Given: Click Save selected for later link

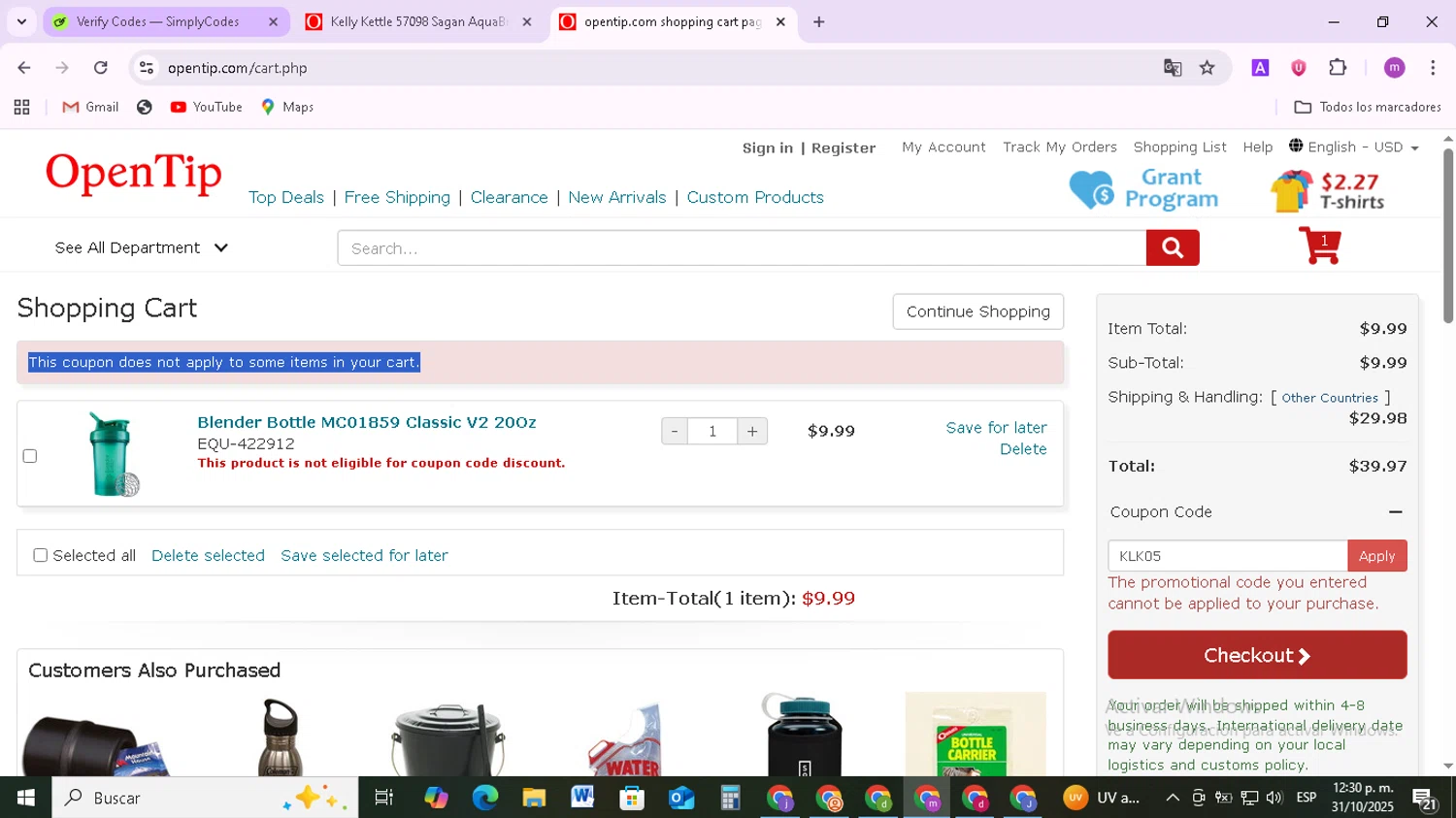Looking at the screenshot, I should [364, 555].
